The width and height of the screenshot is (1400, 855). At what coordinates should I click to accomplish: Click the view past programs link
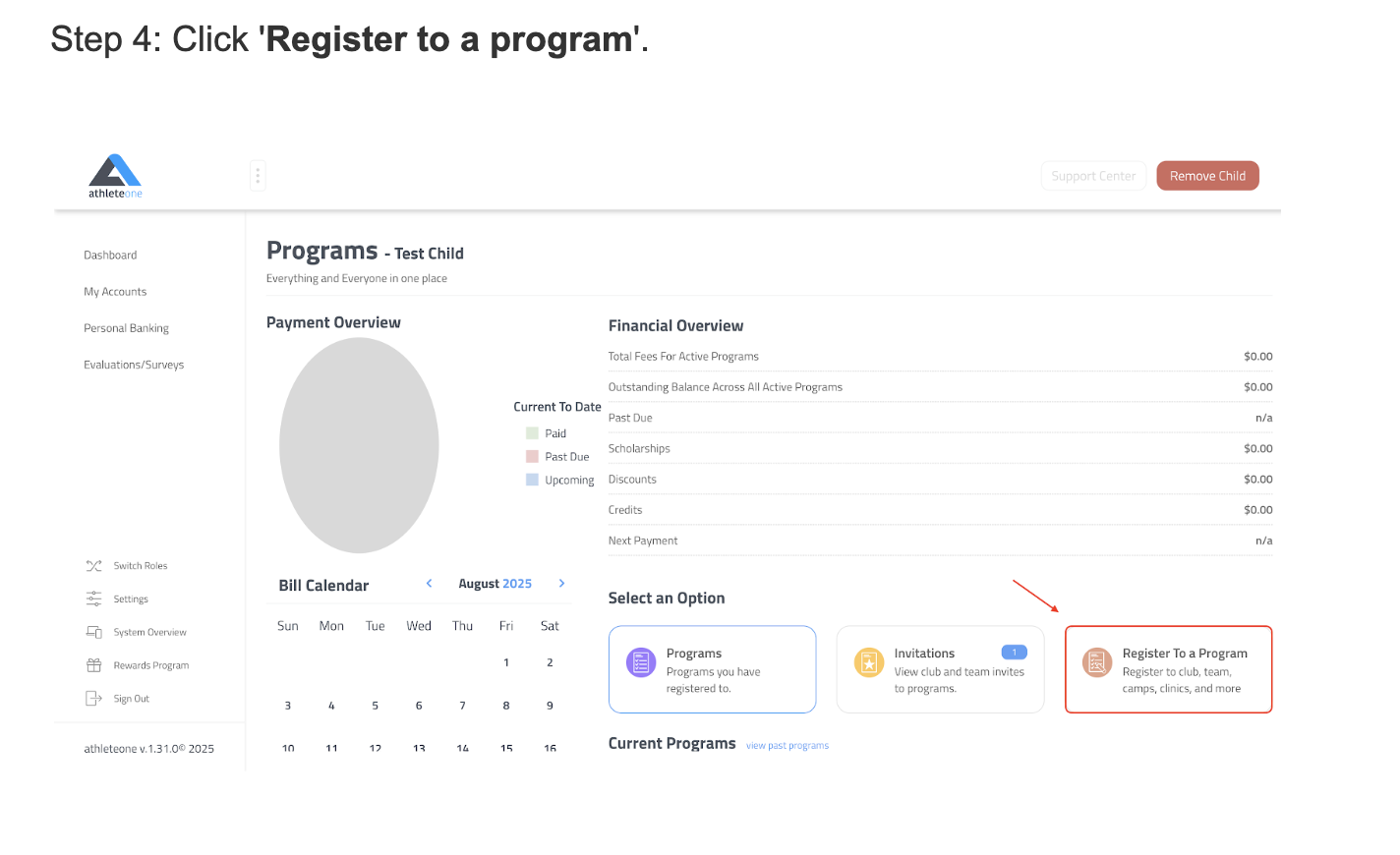(x=787, y=746)
